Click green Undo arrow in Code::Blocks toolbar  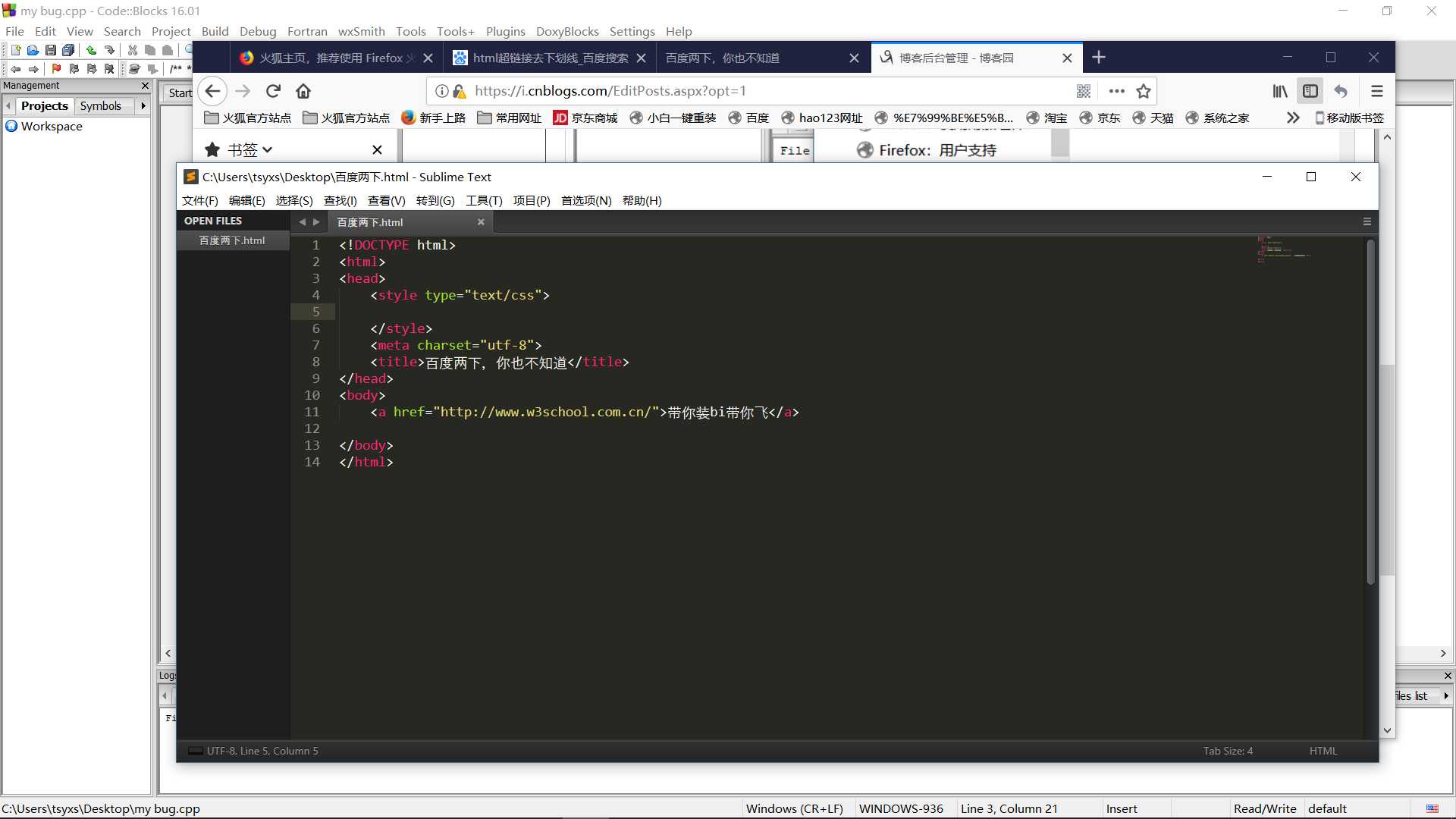pyautogui.click(x=91, y=50)
